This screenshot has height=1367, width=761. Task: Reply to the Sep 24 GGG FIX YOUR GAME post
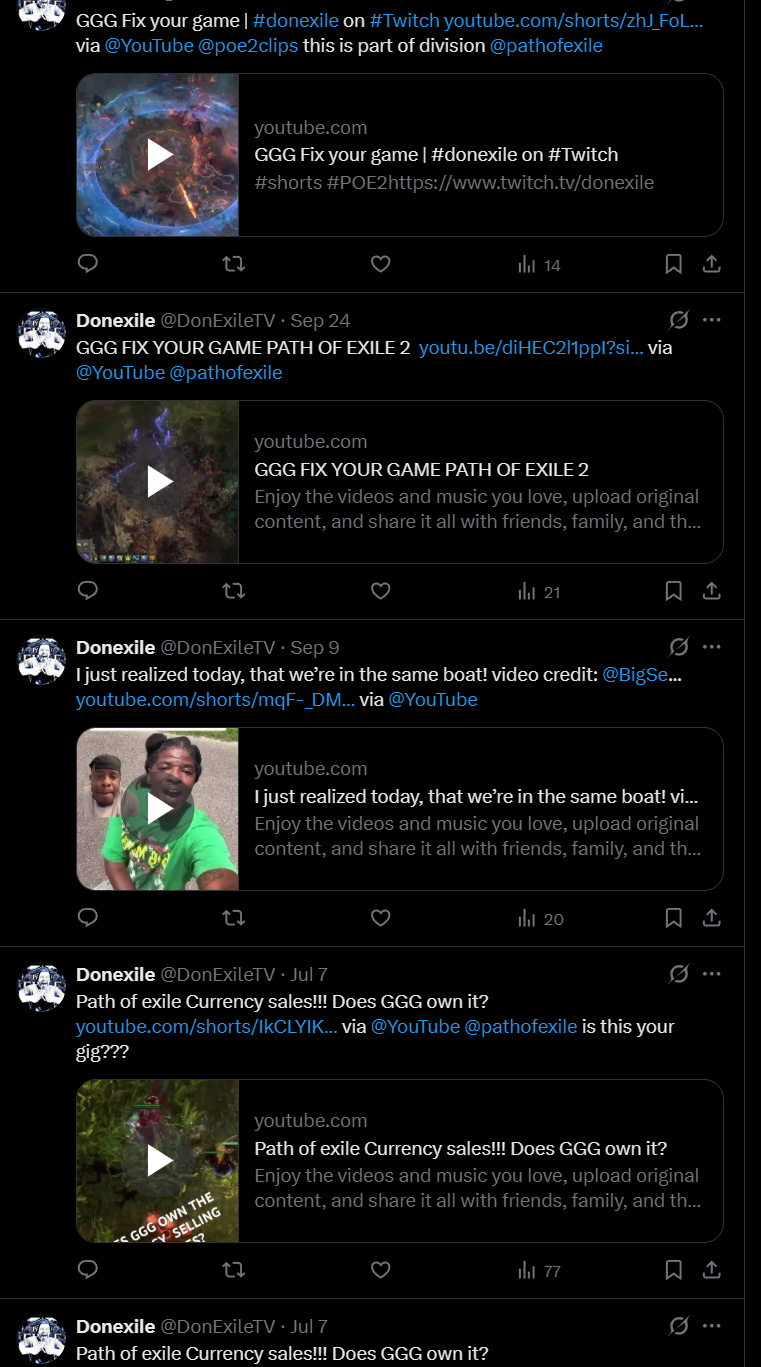click(x=88, y=591)
